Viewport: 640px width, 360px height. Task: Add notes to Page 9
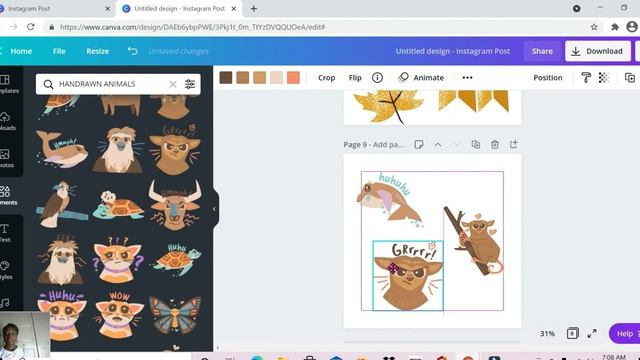click(x=418, y=144)
